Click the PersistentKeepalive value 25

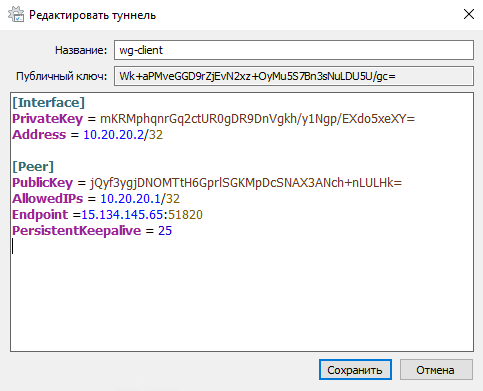tap(165, 231)
